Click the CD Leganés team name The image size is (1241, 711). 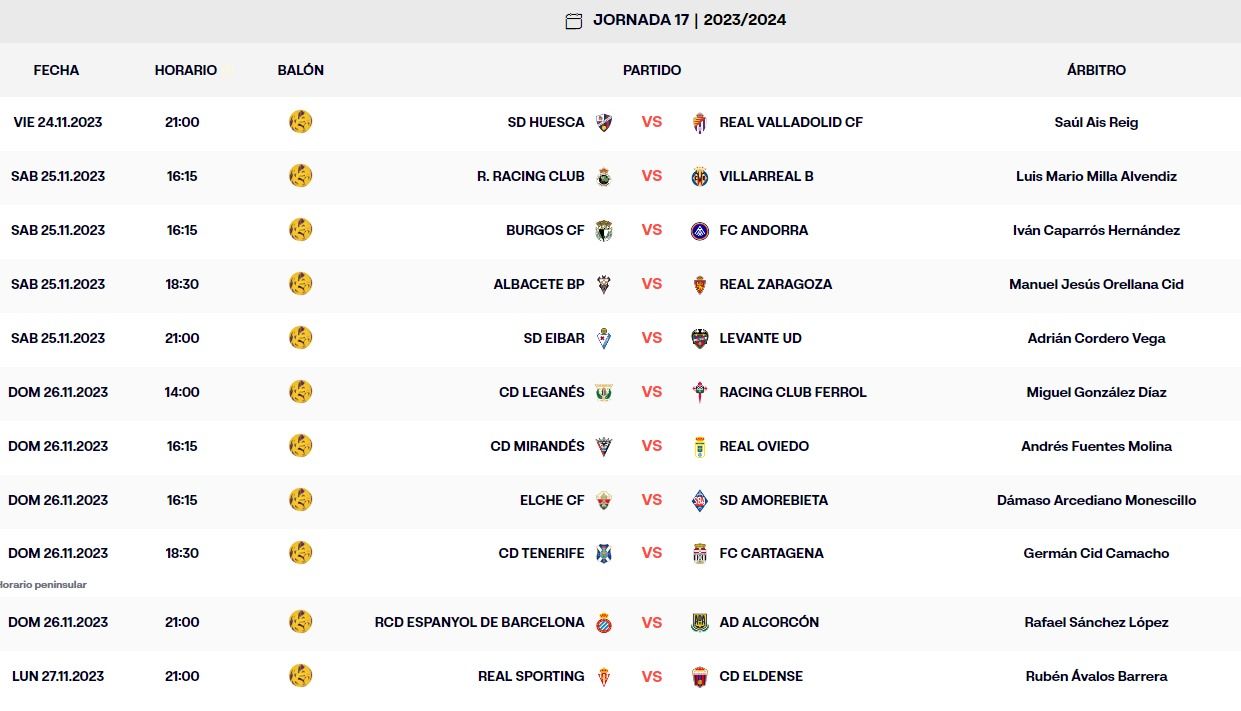click(541, 392)
